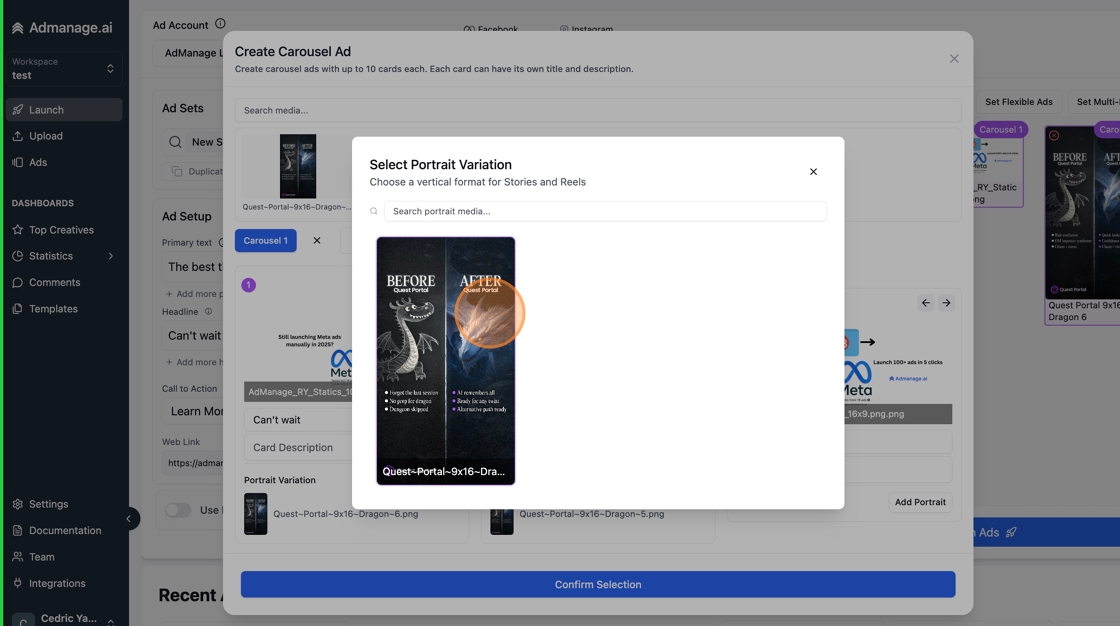Click the Templates icon in sidebar
Screen dimensions: 1120x626
(18, 309)
